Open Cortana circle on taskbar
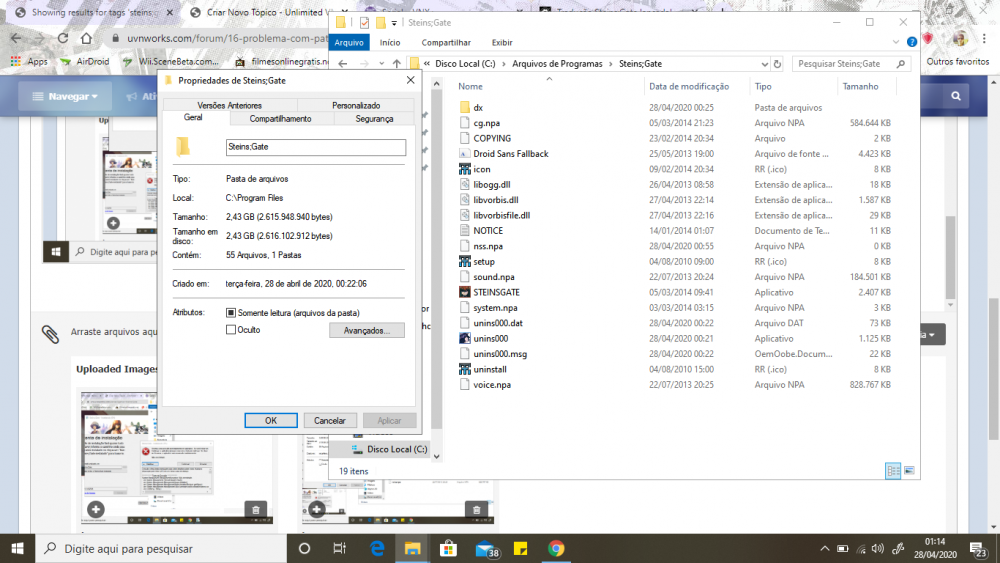1000x563 pixels. 304,548
